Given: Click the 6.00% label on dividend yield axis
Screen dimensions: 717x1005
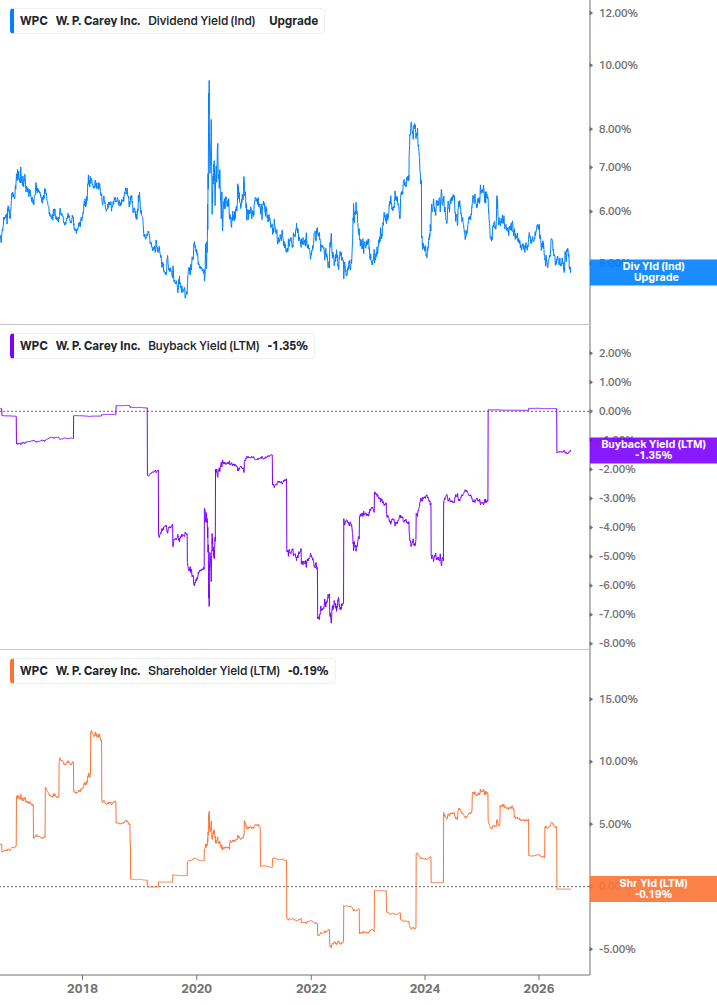Looking at the screenshot, I should pyautogui.click(x=615, y=212).
